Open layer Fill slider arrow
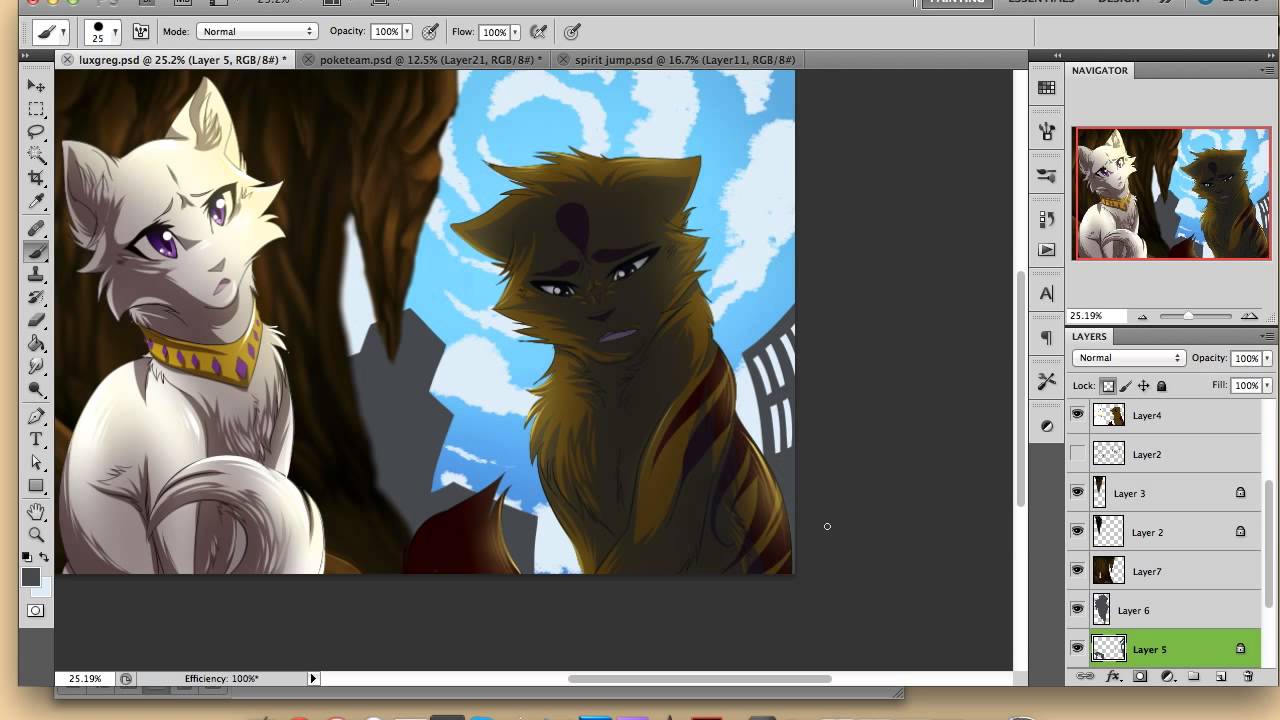This screenshot has width=1280, height=720. 1267,385
